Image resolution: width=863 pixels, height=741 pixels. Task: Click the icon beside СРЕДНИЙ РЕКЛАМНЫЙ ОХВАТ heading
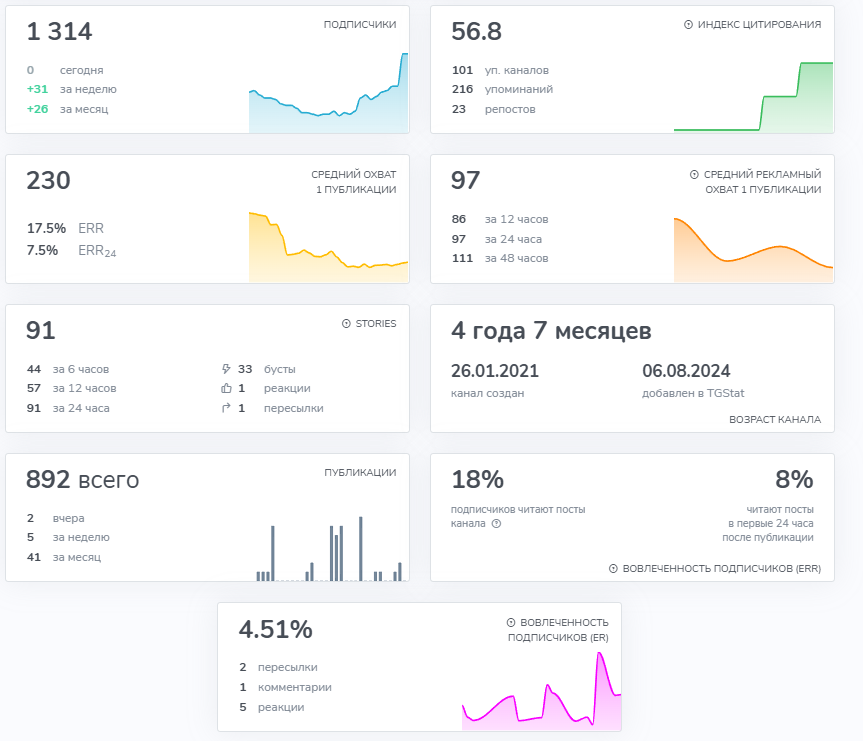click(694, 175)
